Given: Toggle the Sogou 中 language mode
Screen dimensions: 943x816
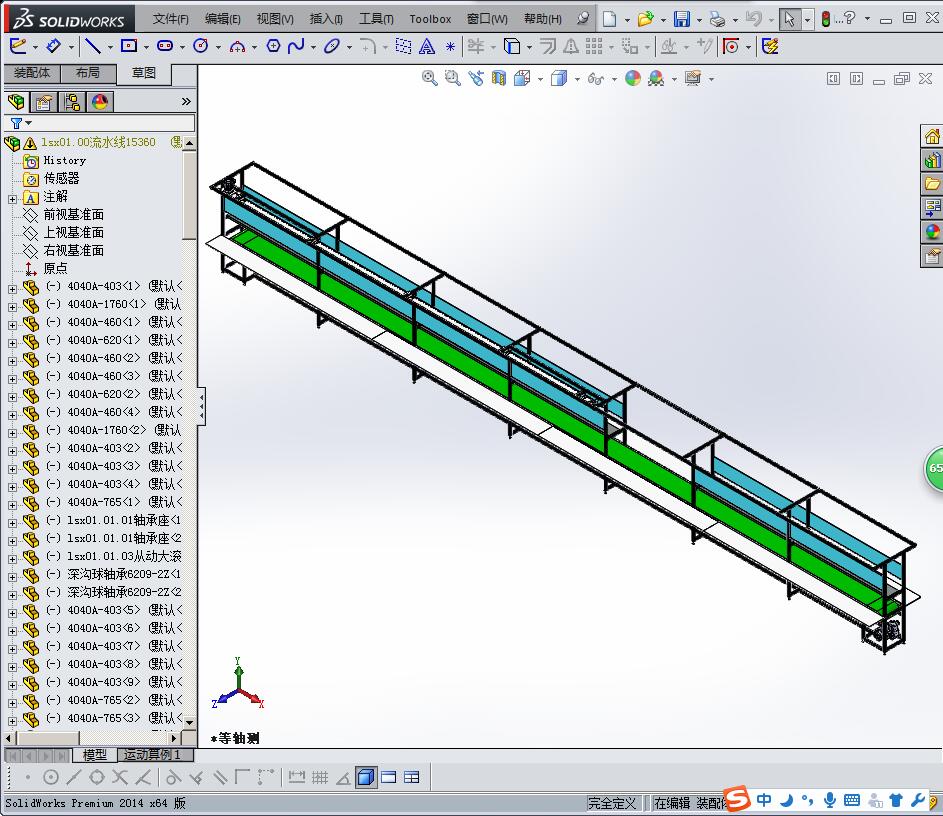Looking at the screenshot, I should 764,800.
